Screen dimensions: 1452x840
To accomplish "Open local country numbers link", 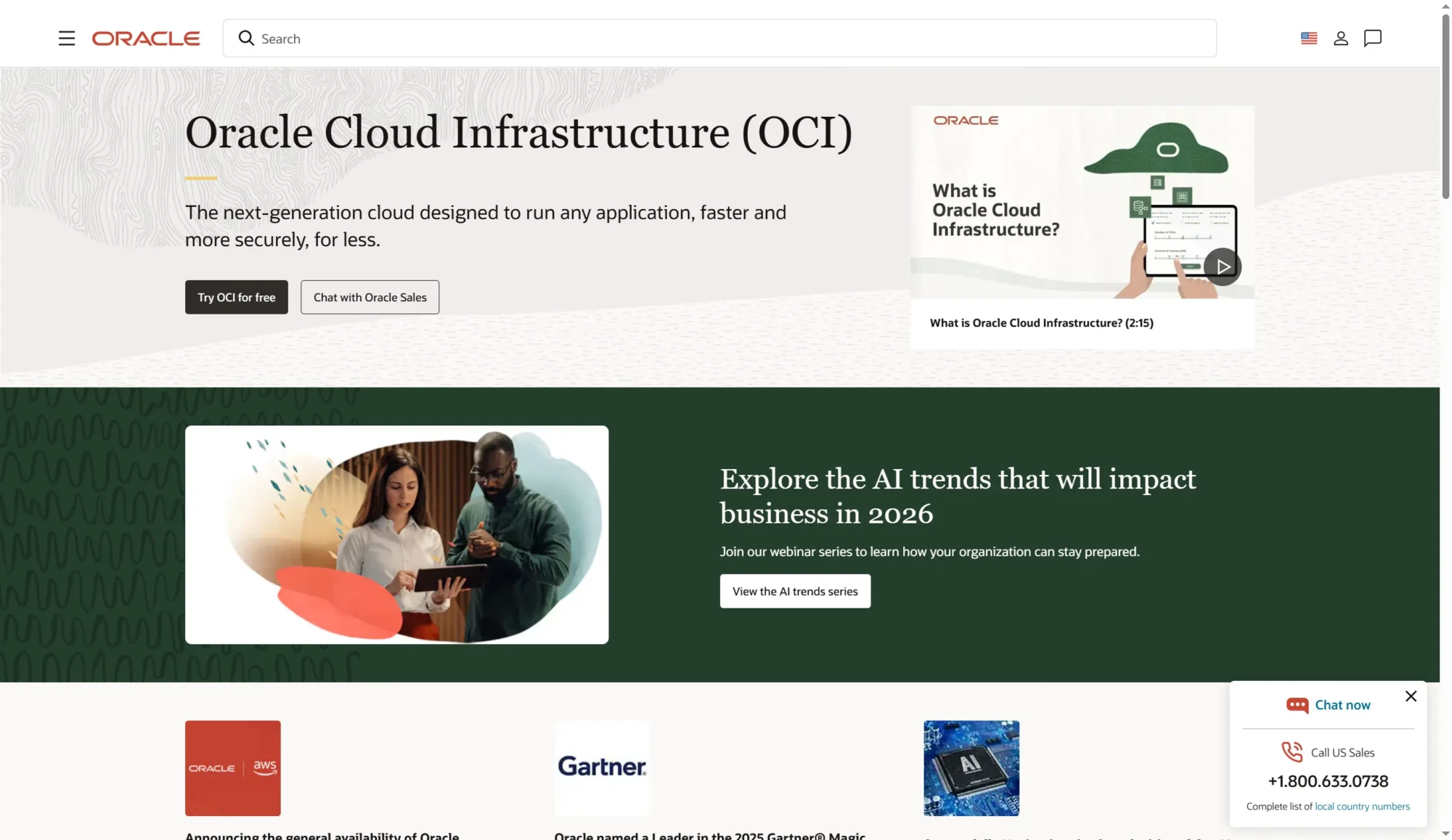I will click(1362, 807).
